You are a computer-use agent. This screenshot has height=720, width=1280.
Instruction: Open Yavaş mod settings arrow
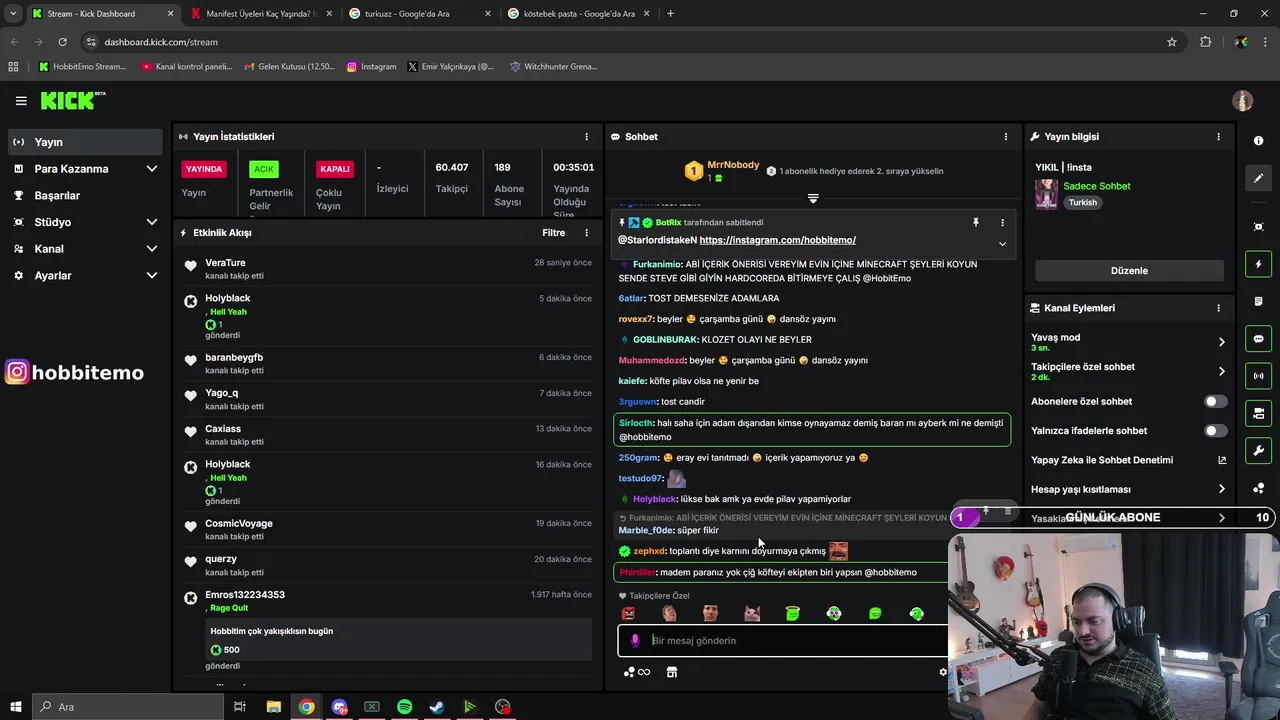coord(1221,342)
